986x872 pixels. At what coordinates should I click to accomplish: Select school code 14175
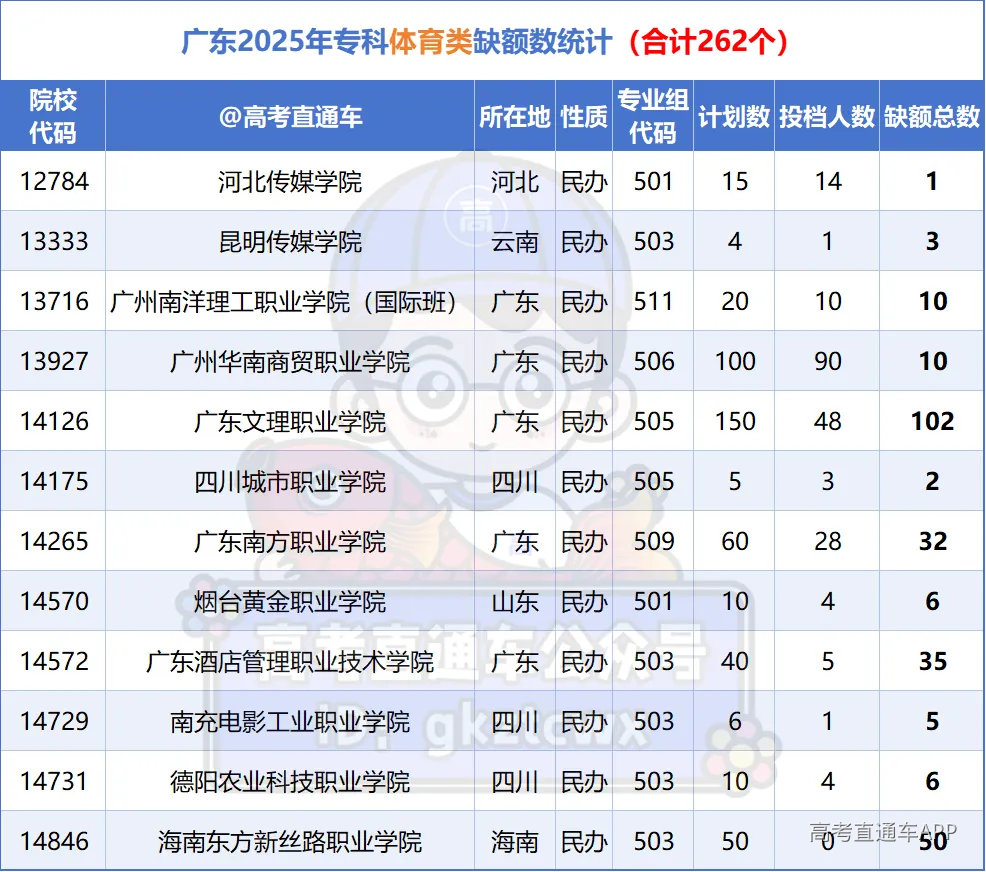pos(54,482)
